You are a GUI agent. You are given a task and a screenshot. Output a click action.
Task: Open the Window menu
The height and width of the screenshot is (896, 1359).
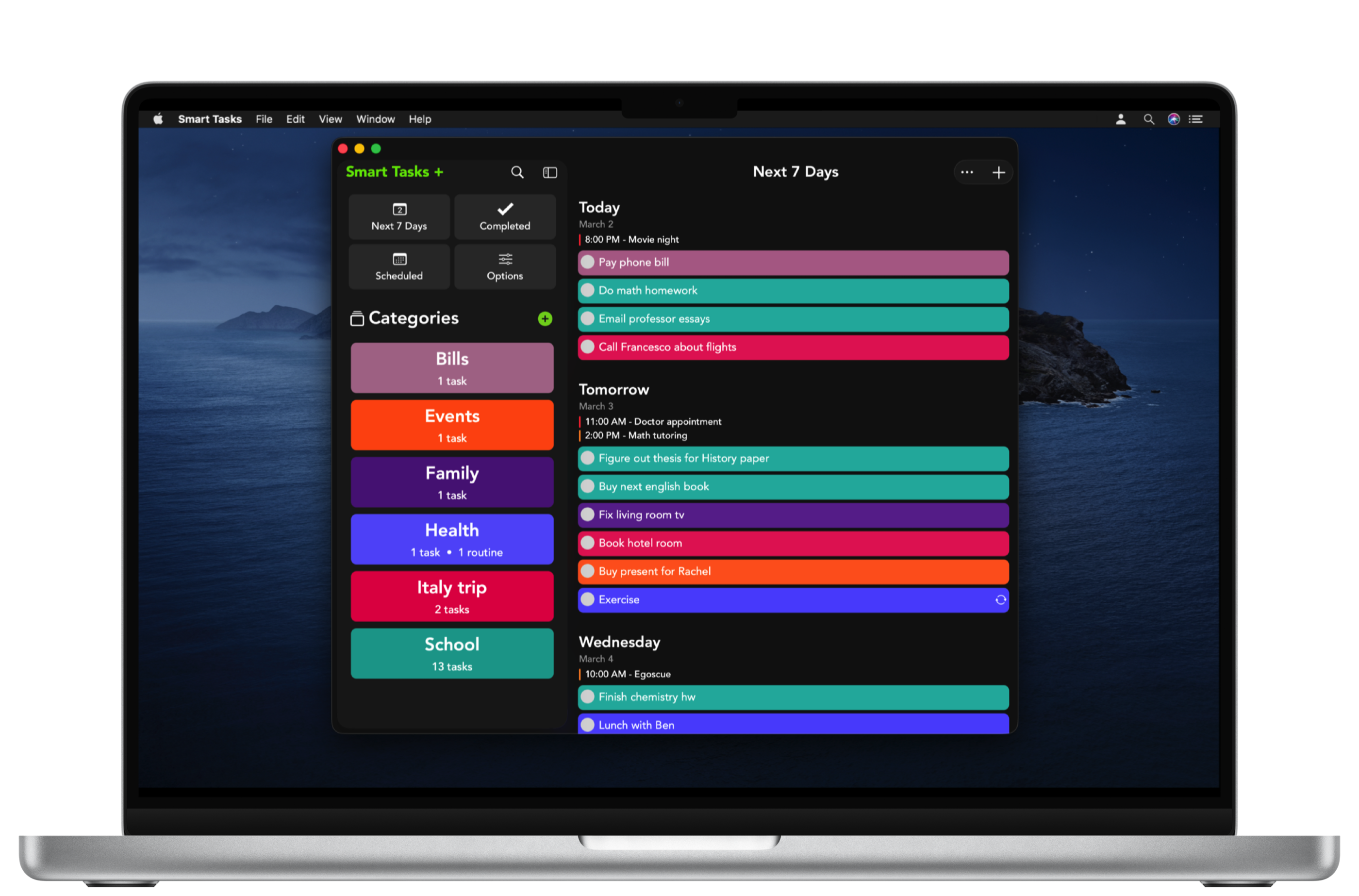click(375, 119)
